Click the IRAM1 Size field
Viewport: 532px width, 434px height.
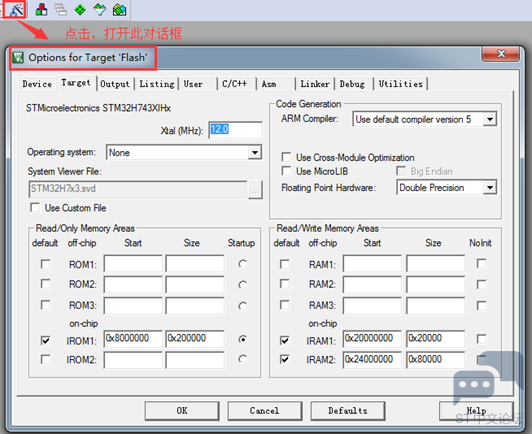click(435, 339)
